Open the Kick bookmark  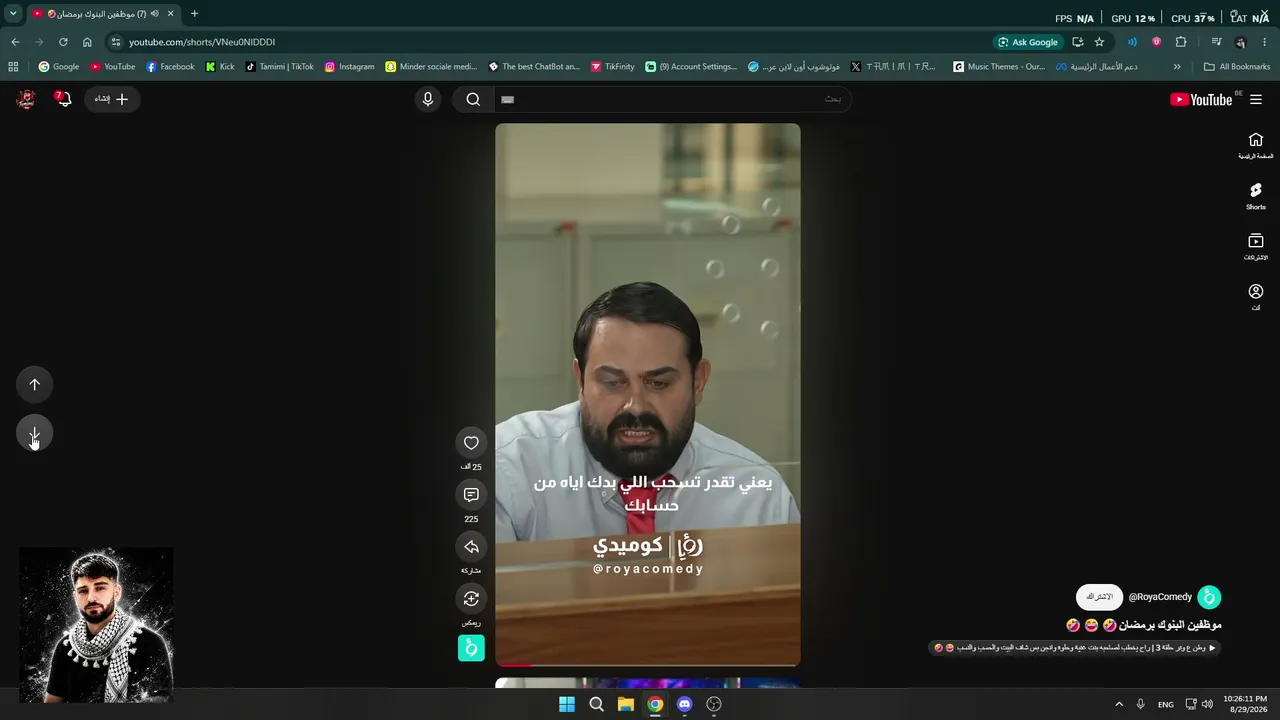[220, 67]
